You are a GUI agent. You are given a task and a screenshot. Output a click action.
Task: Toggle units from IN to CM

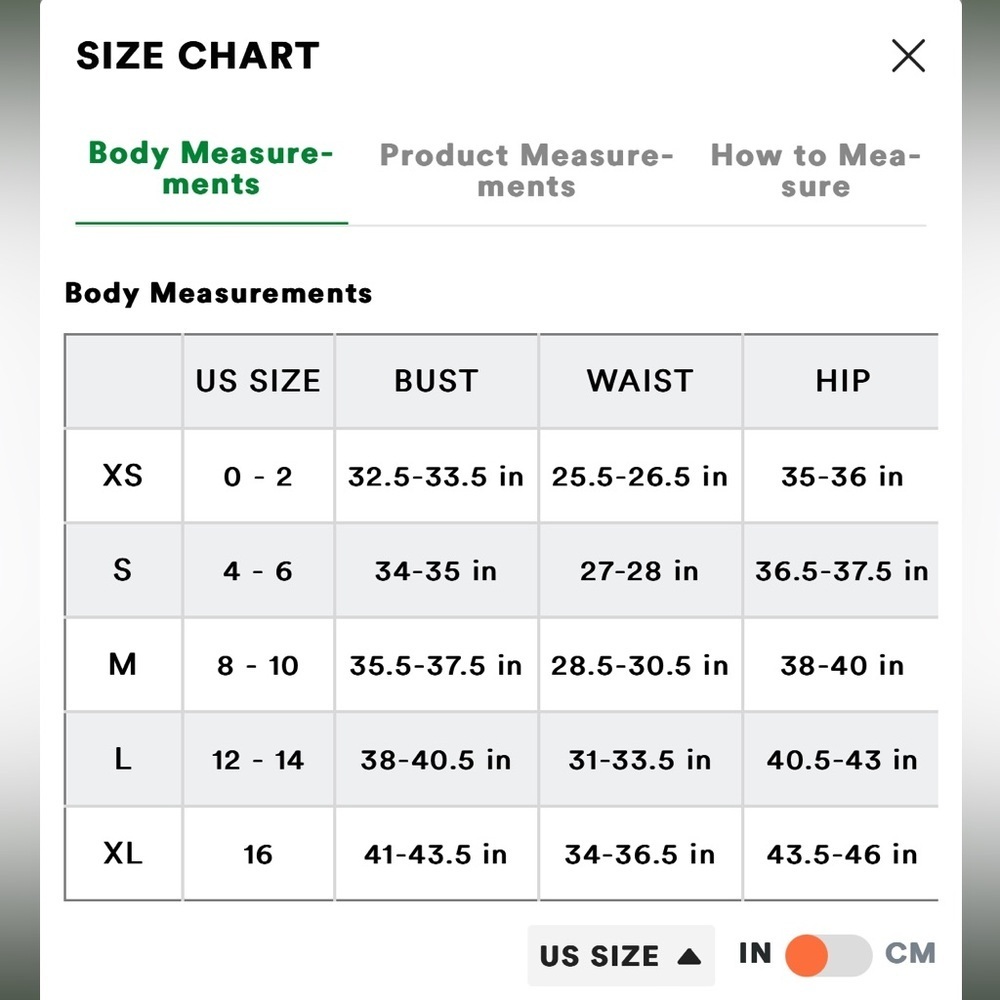828,955
